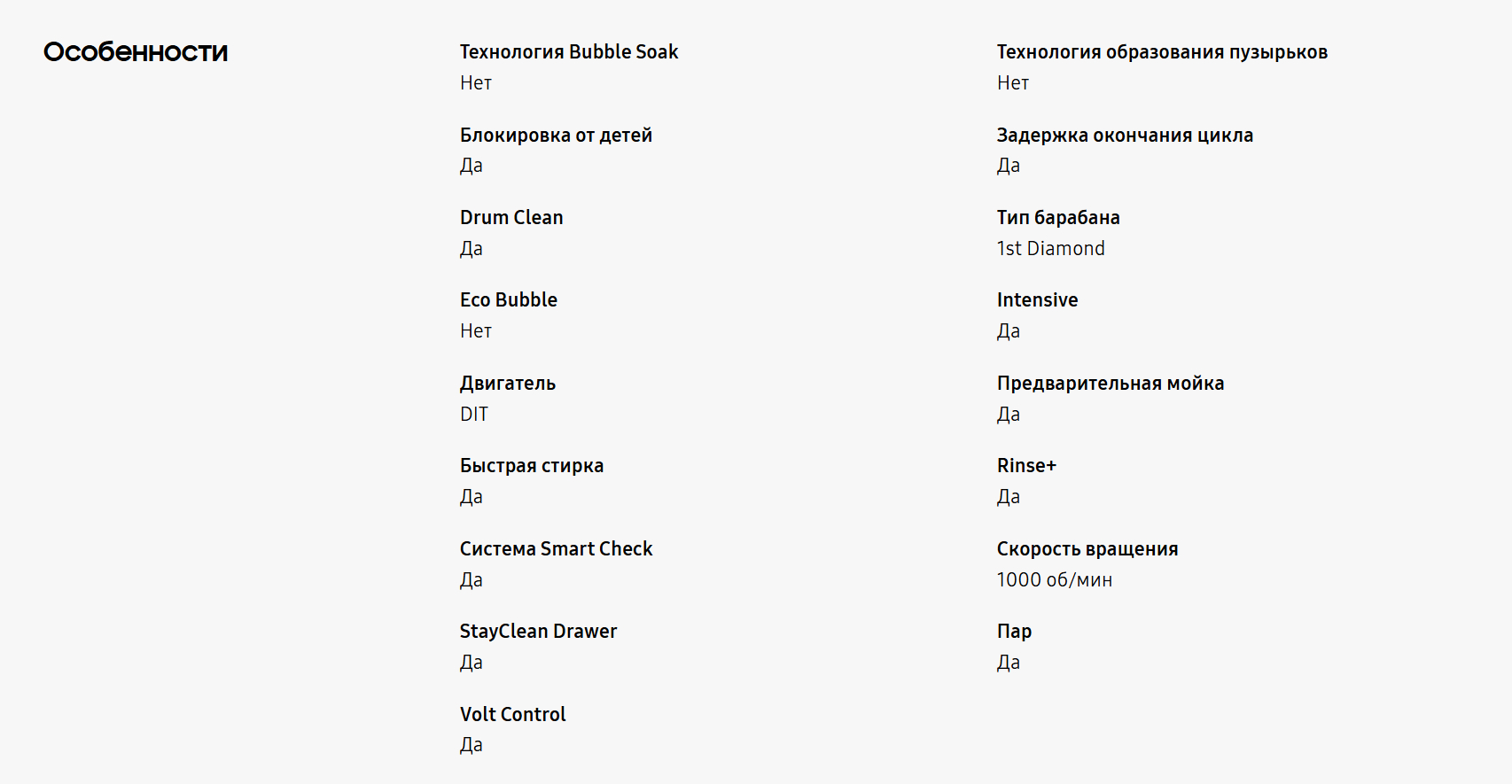Select the Система Smart Check label
The width and height of the screenshot is (1512, 784).
click(x=556, y=549)
